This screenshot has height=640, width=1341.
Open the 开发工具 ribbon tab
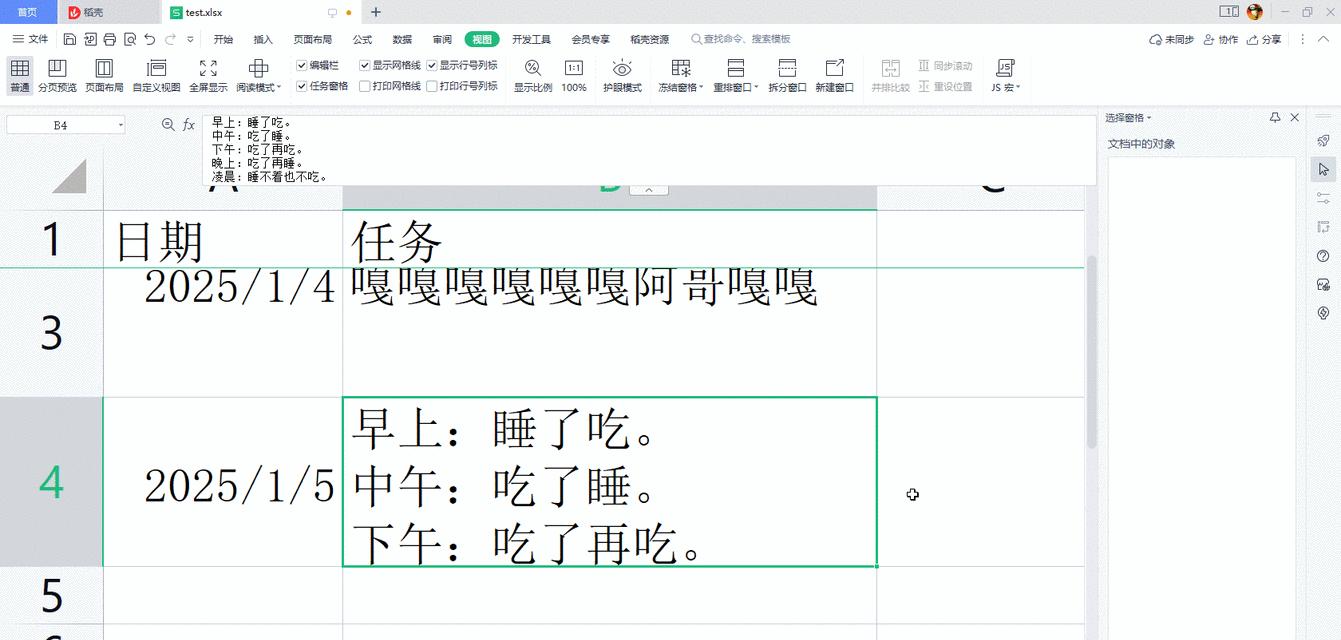click(x=531, y=40)
